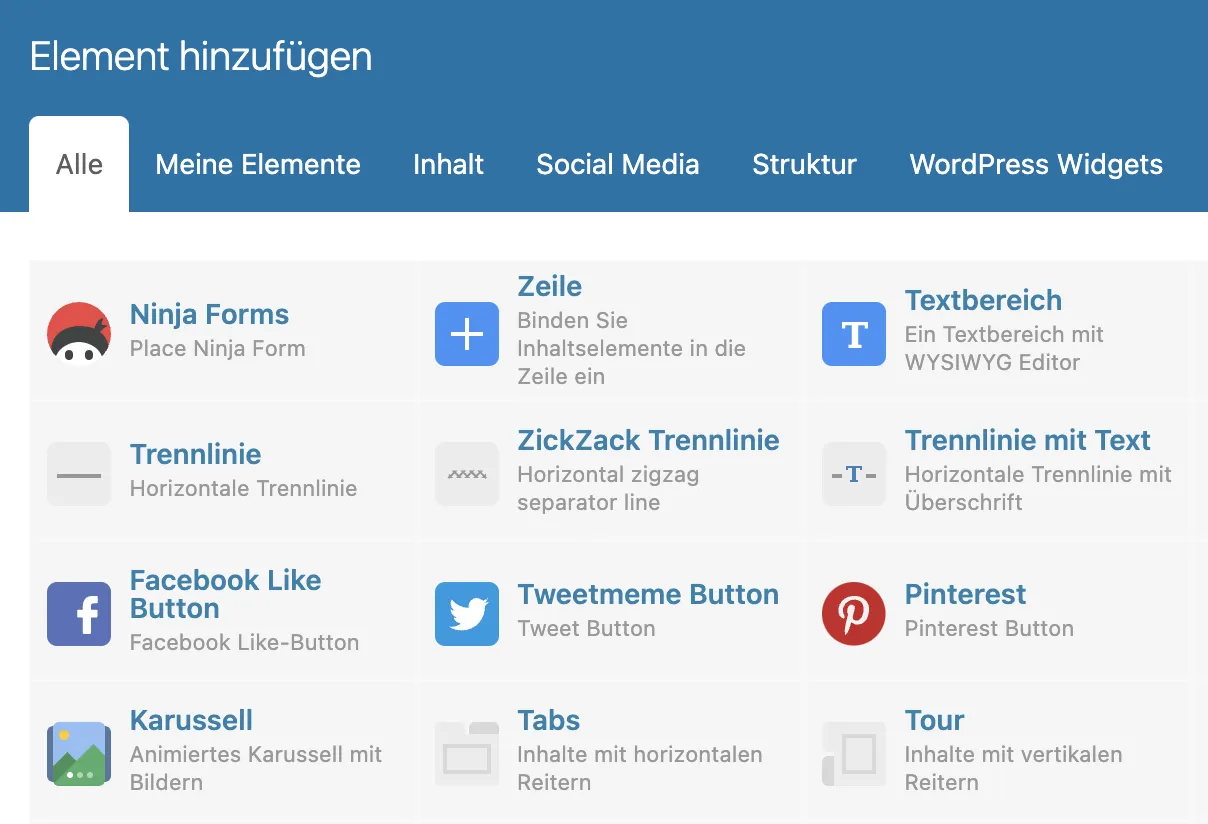Select the blue plus Zeile icon
The image size is (1208, 824).
point(467,334)
